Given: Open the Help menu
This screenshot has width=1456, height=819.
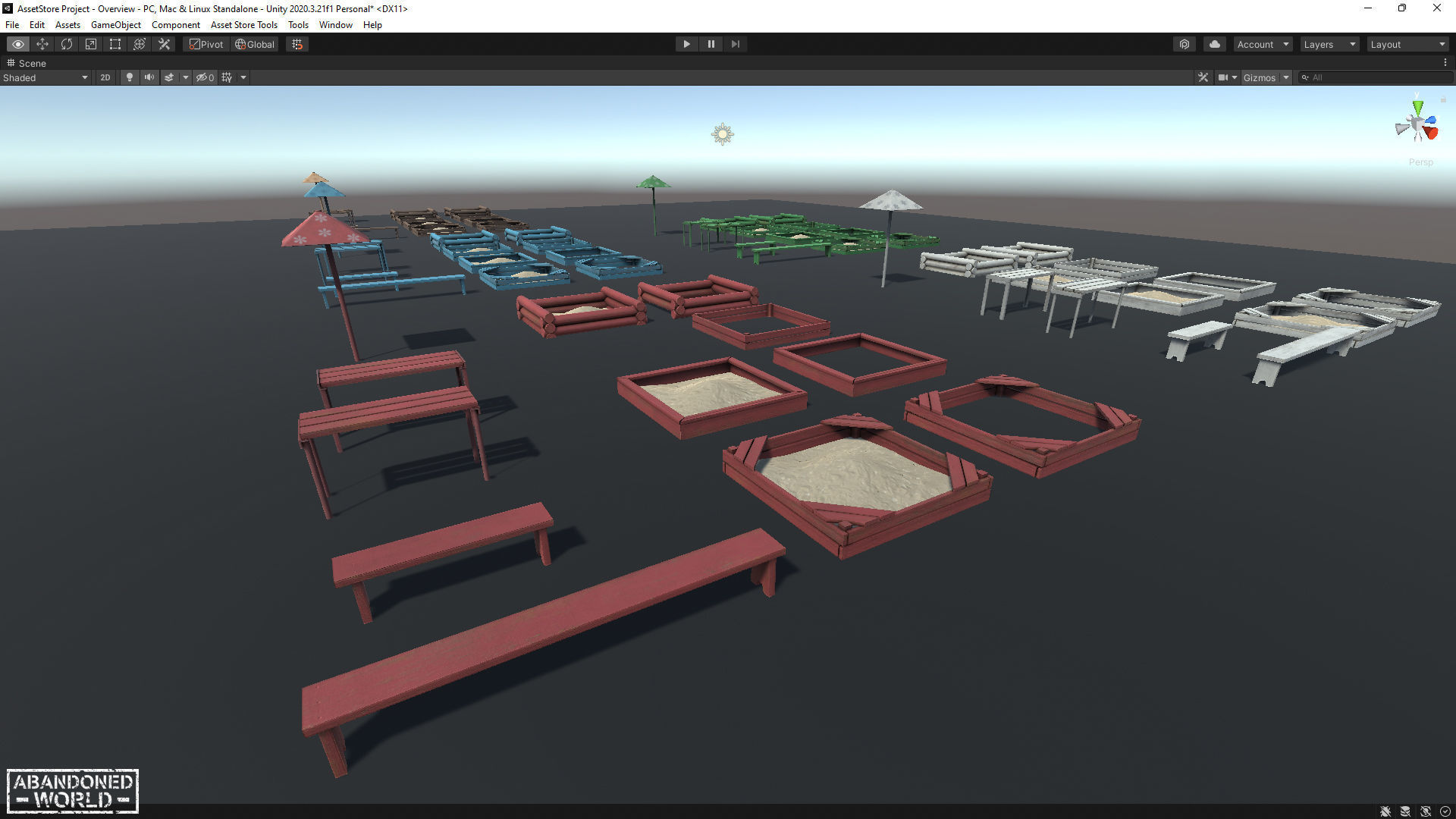Looking at the screenshot, I should click(x=372, y=24).
